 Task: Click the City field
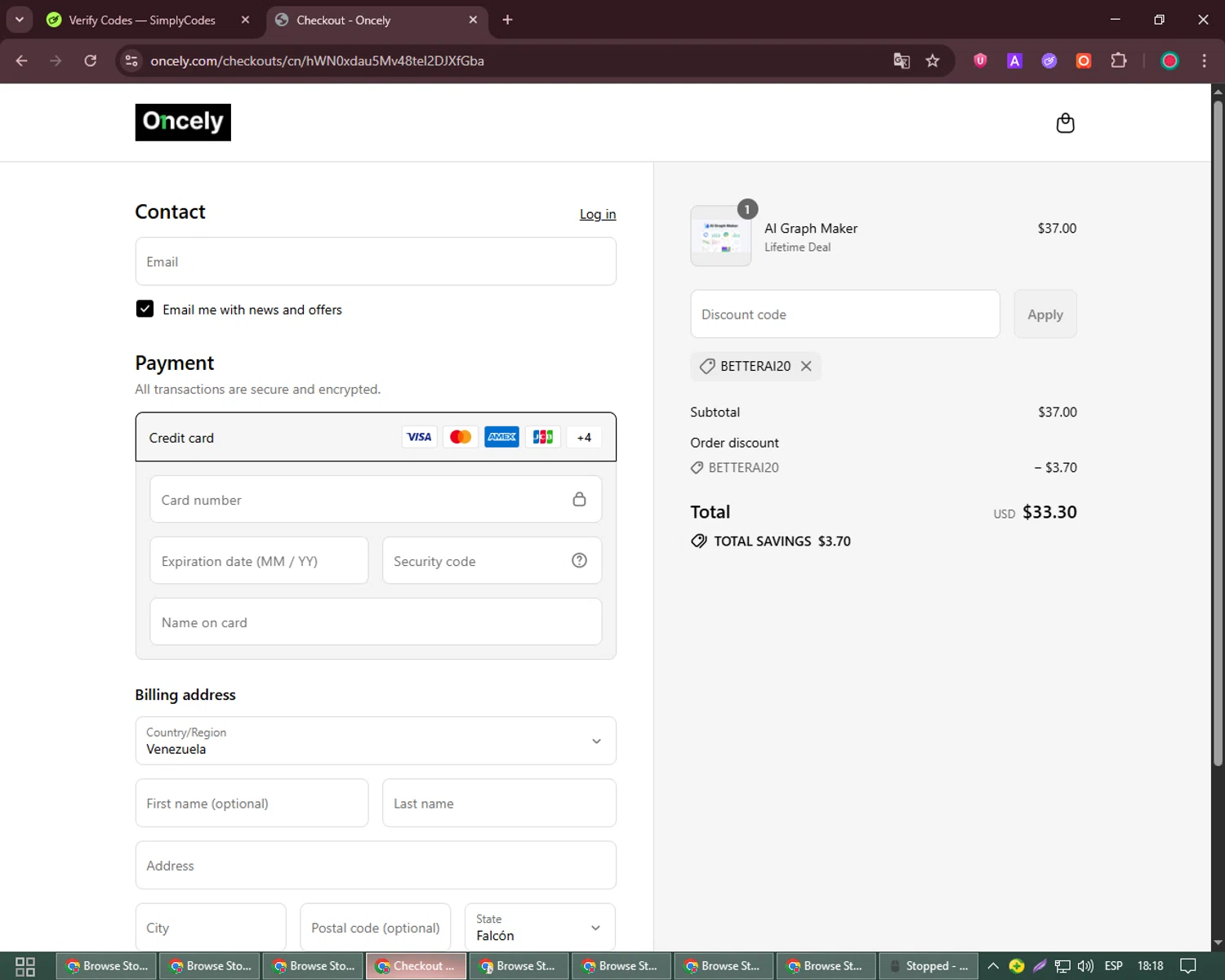click(x=211, y=927)
